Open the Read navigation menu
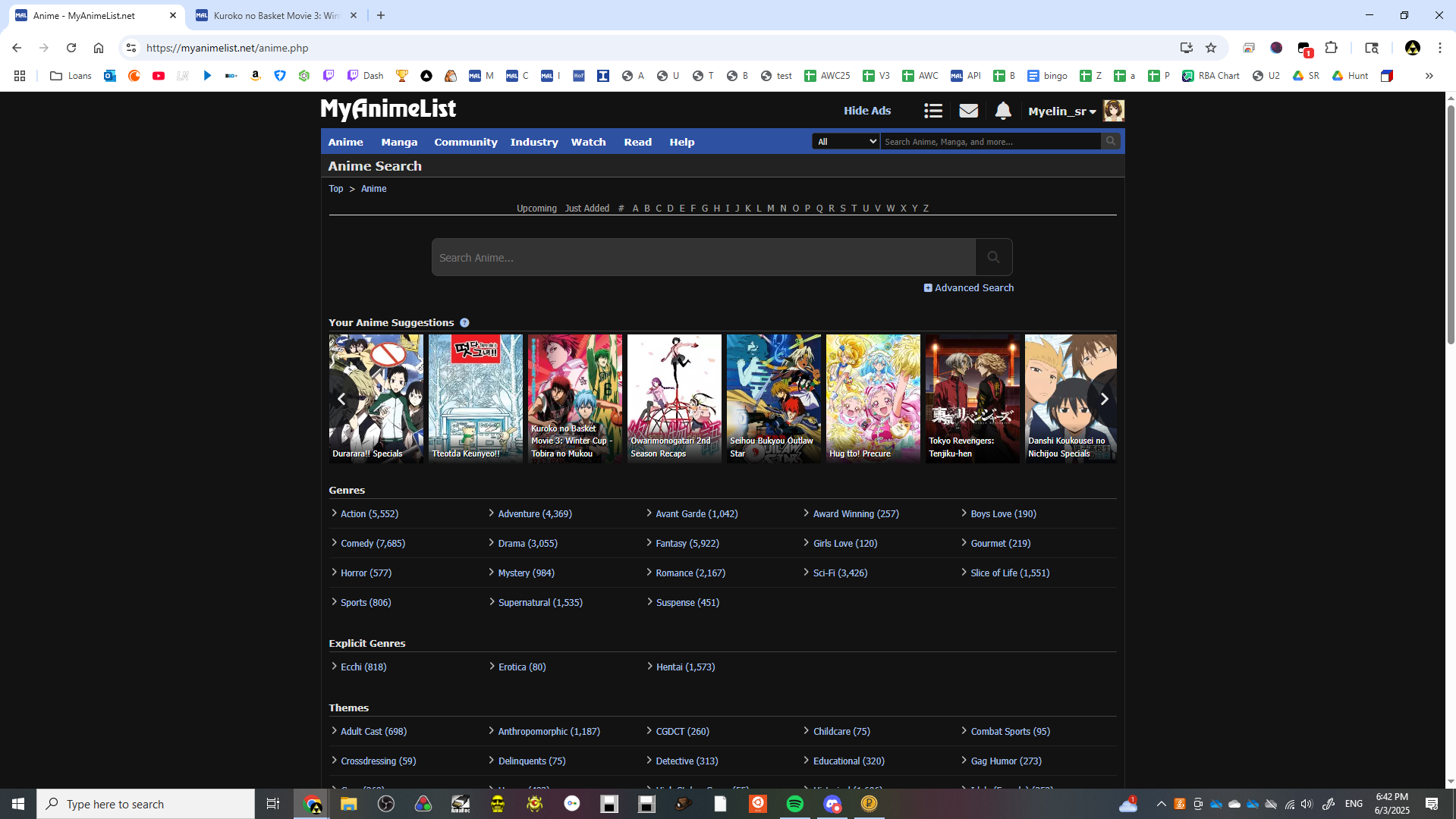 pyautogui.click(x=637, y=142)
